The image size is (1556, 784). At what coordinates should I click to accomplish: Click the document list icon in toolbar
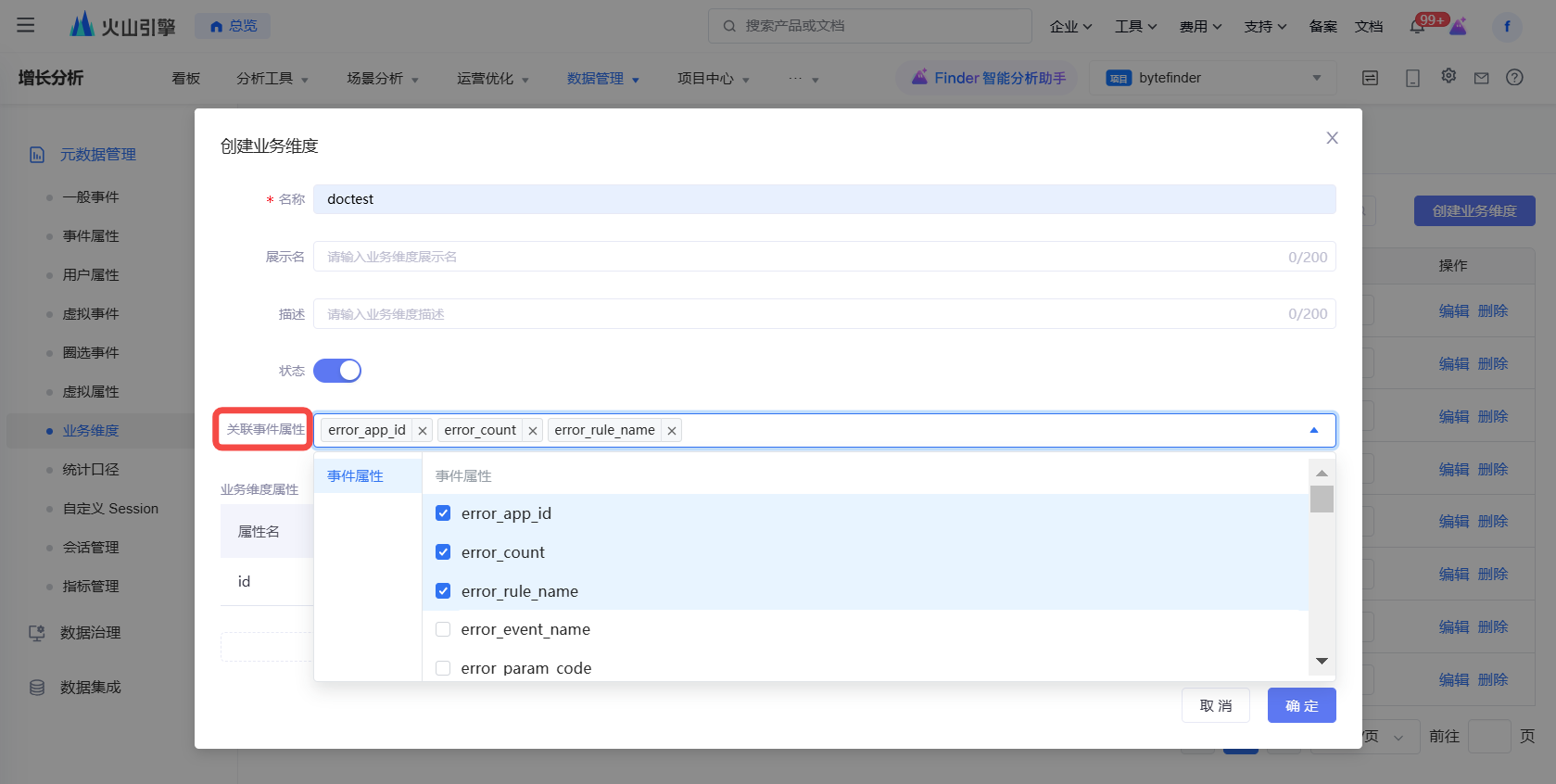pyautogui.click(x=1371, y=79)
